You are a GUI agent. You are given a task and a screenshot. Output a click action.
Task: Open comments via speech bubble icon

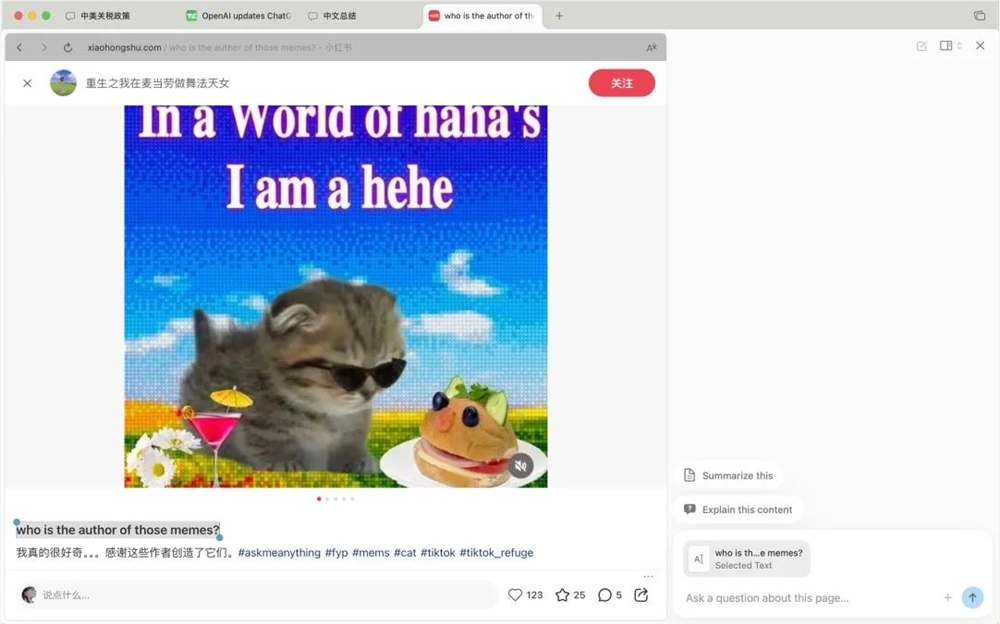click(605, 595)
